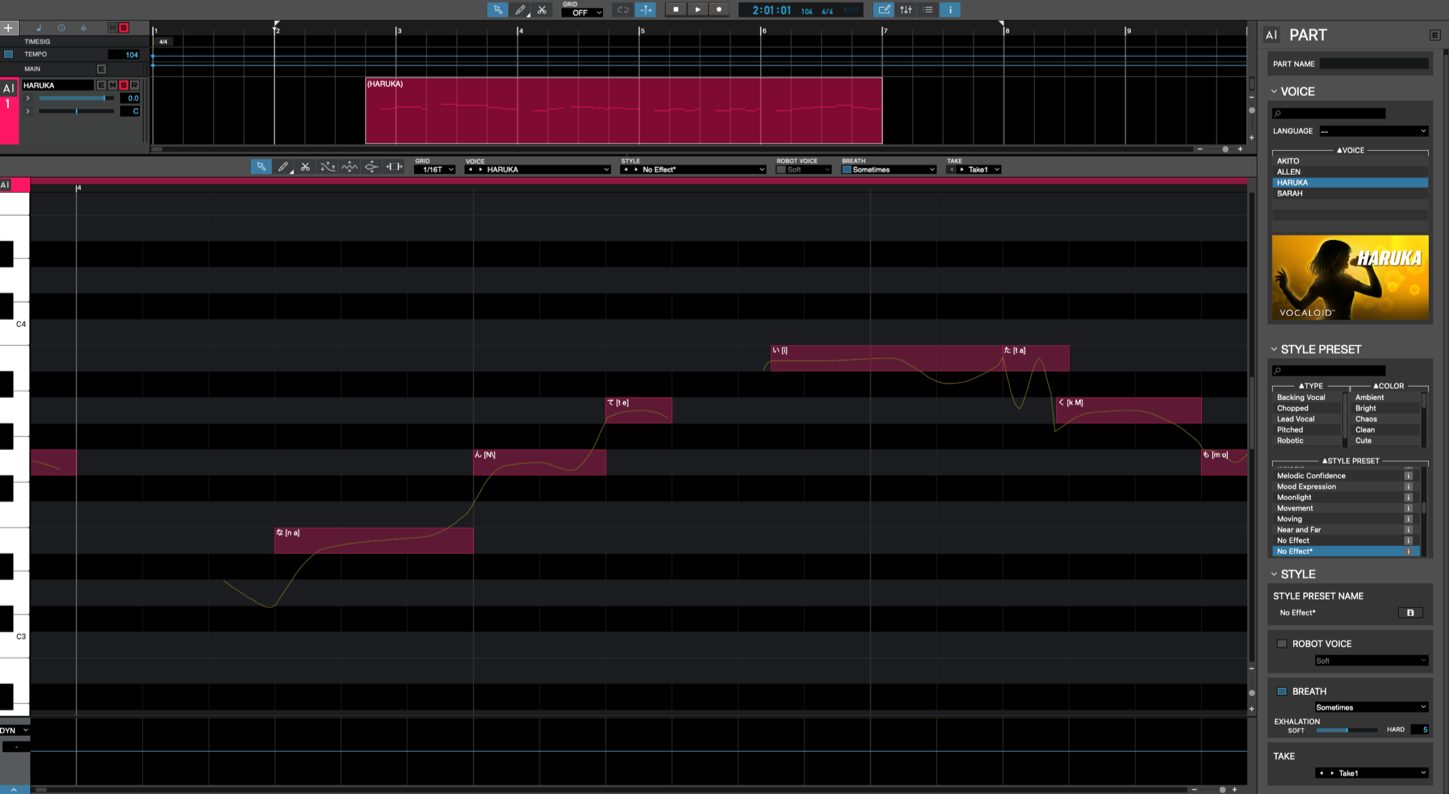Select the arrow tool in top toolbar

pos(497,10)
